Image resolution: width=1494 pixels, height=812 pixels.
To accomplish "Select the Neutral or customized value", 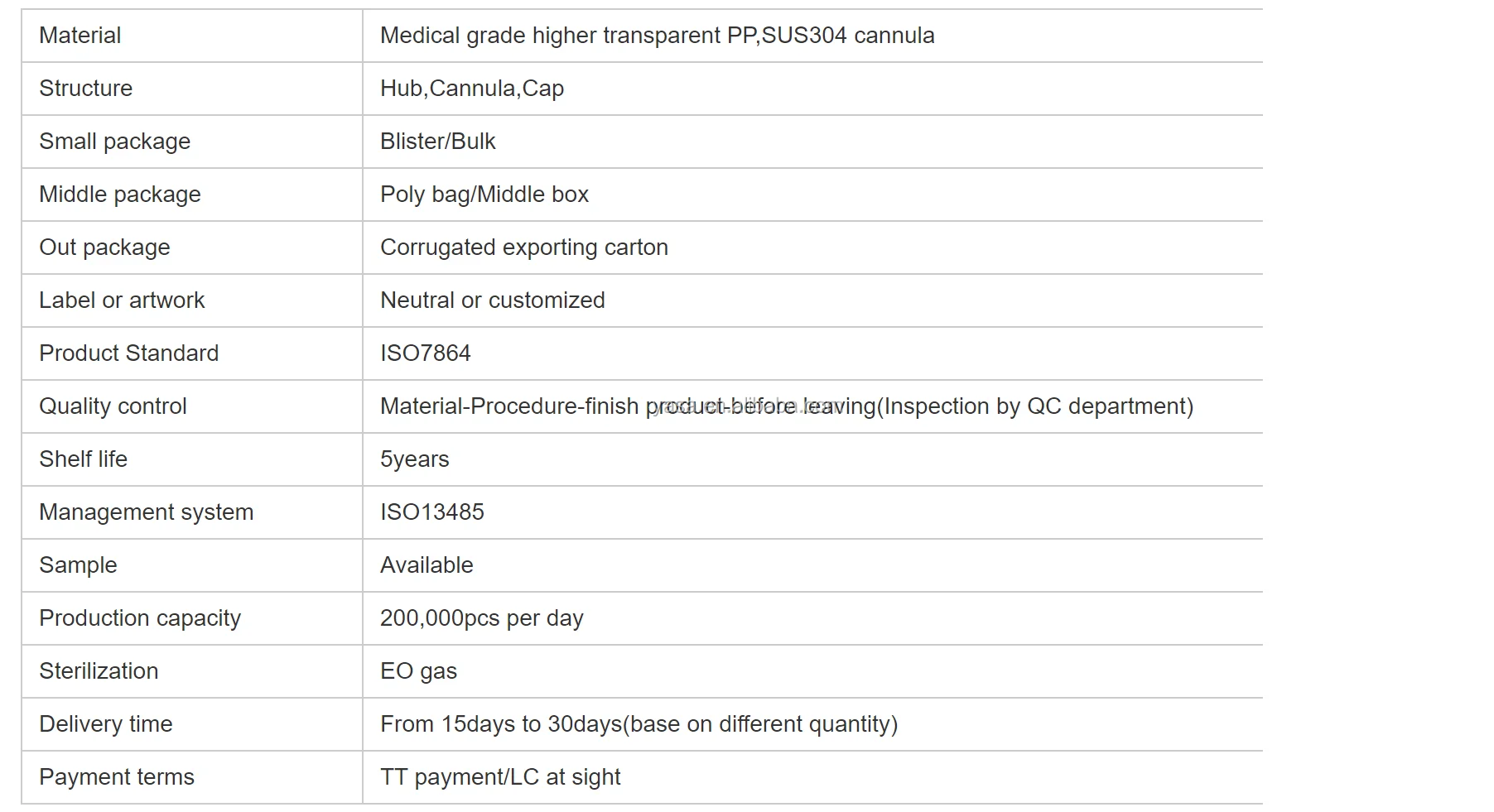I will point(492,300).
